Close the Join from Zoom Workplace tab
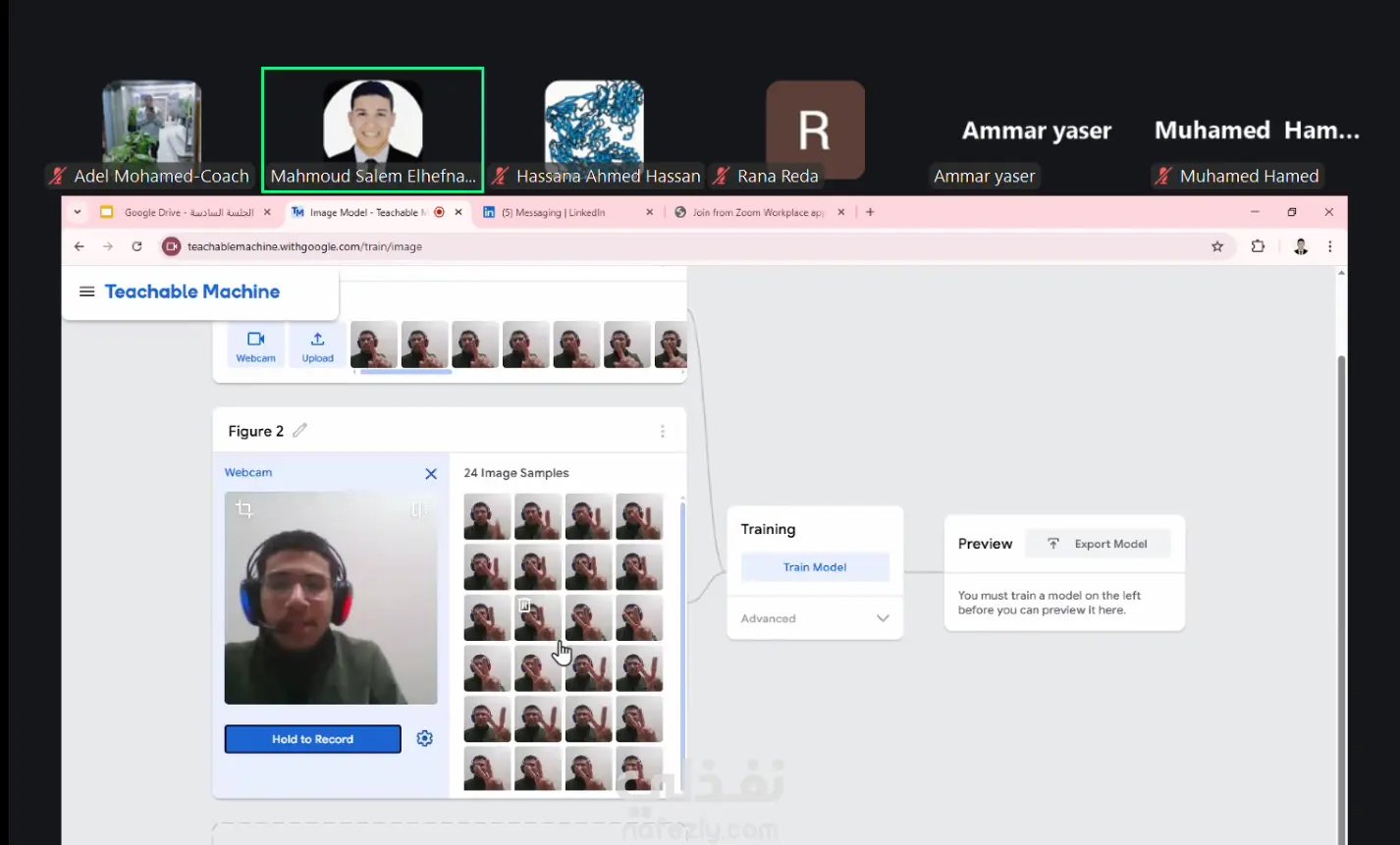Viewport: 1400px width, 845px height. tap(841, 212)
